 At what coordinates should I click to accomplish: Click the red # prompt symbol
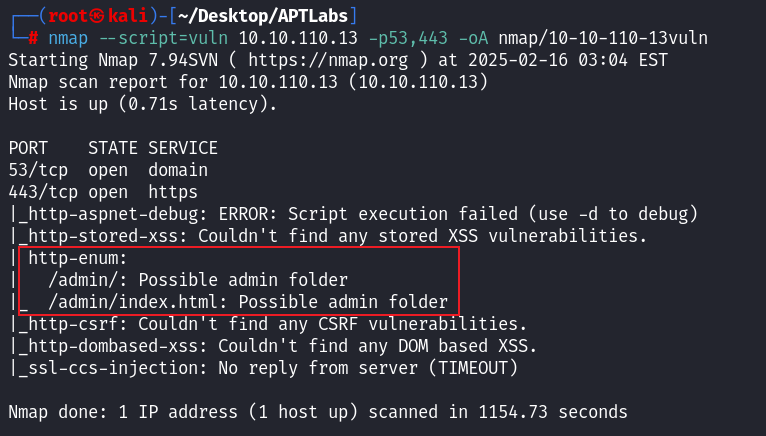(x=34, y=38)
